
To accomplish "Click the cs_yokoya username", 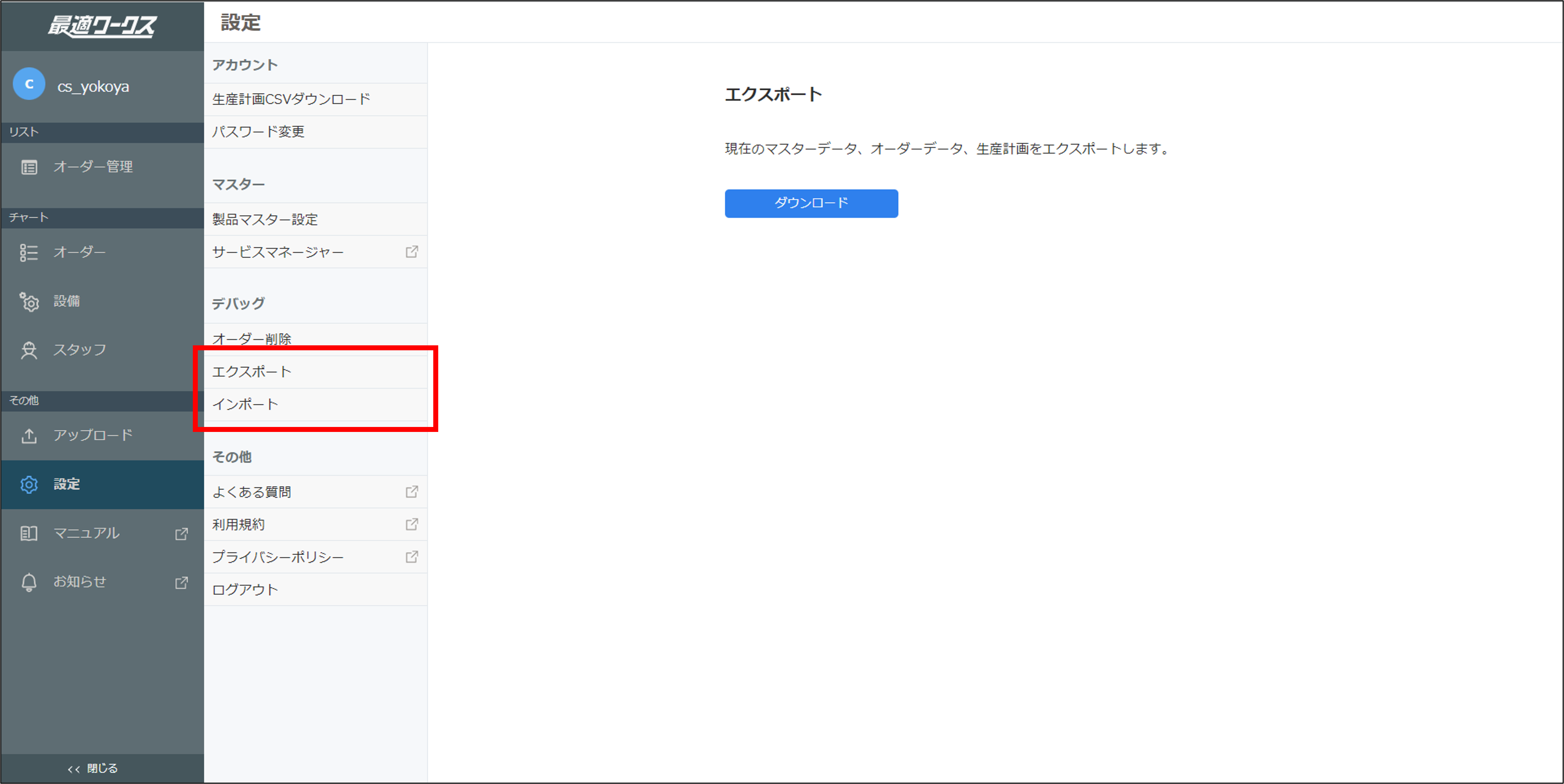I will [93, 86].
